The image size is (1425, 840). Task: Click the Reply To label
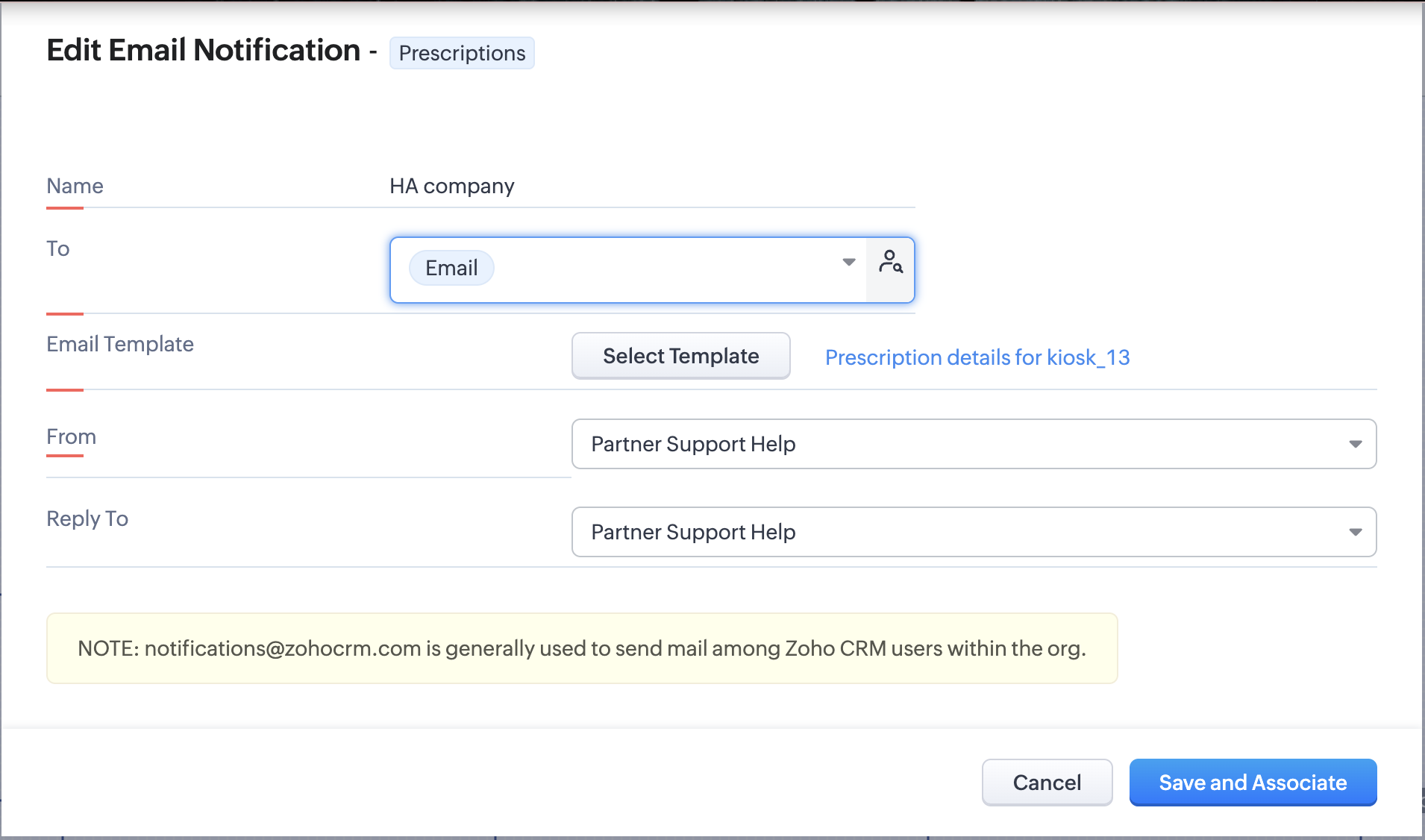pos(87,518)
